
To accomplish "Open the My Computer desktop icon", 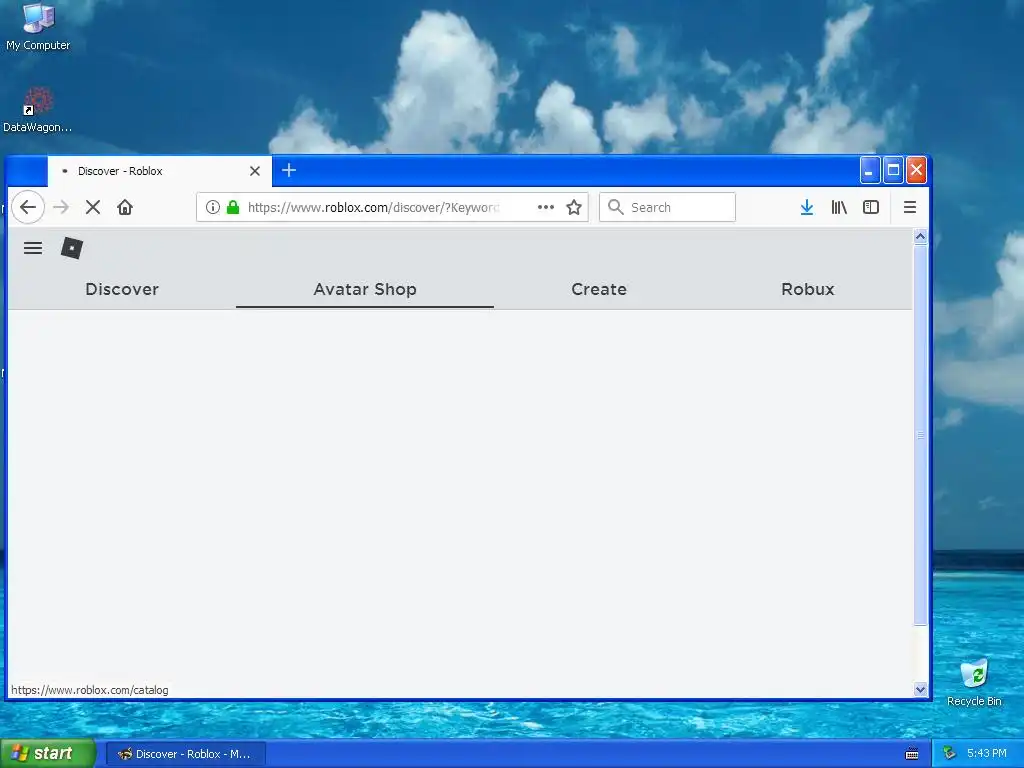I will pyautogui.click(x=38, y=27).
